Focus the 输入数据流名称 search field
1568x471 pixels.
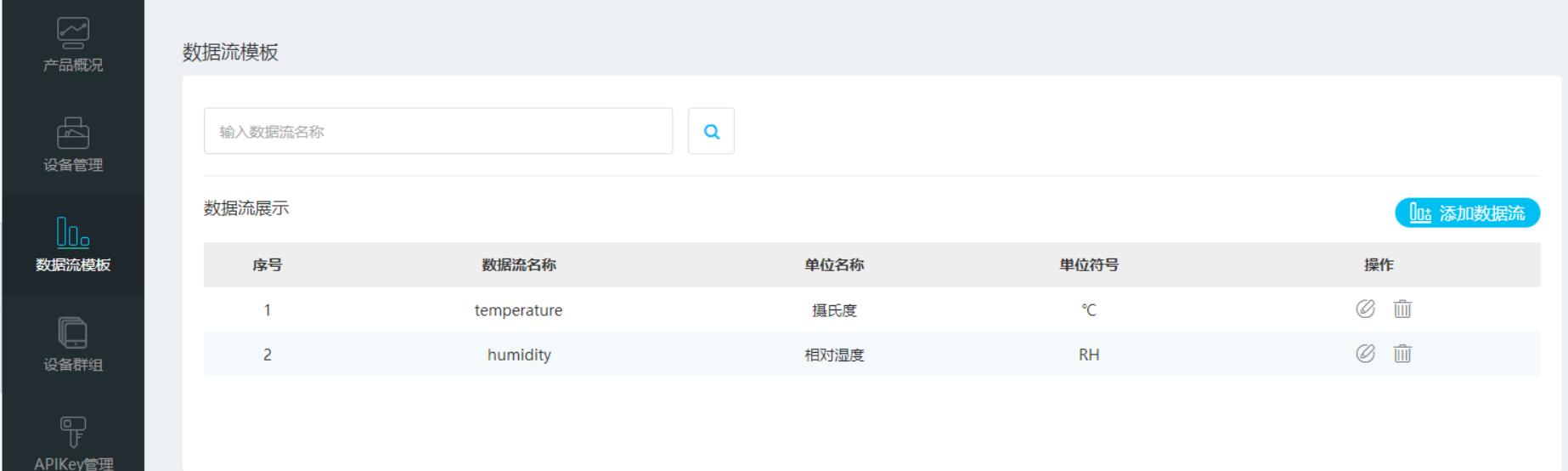tap(438, 131)
